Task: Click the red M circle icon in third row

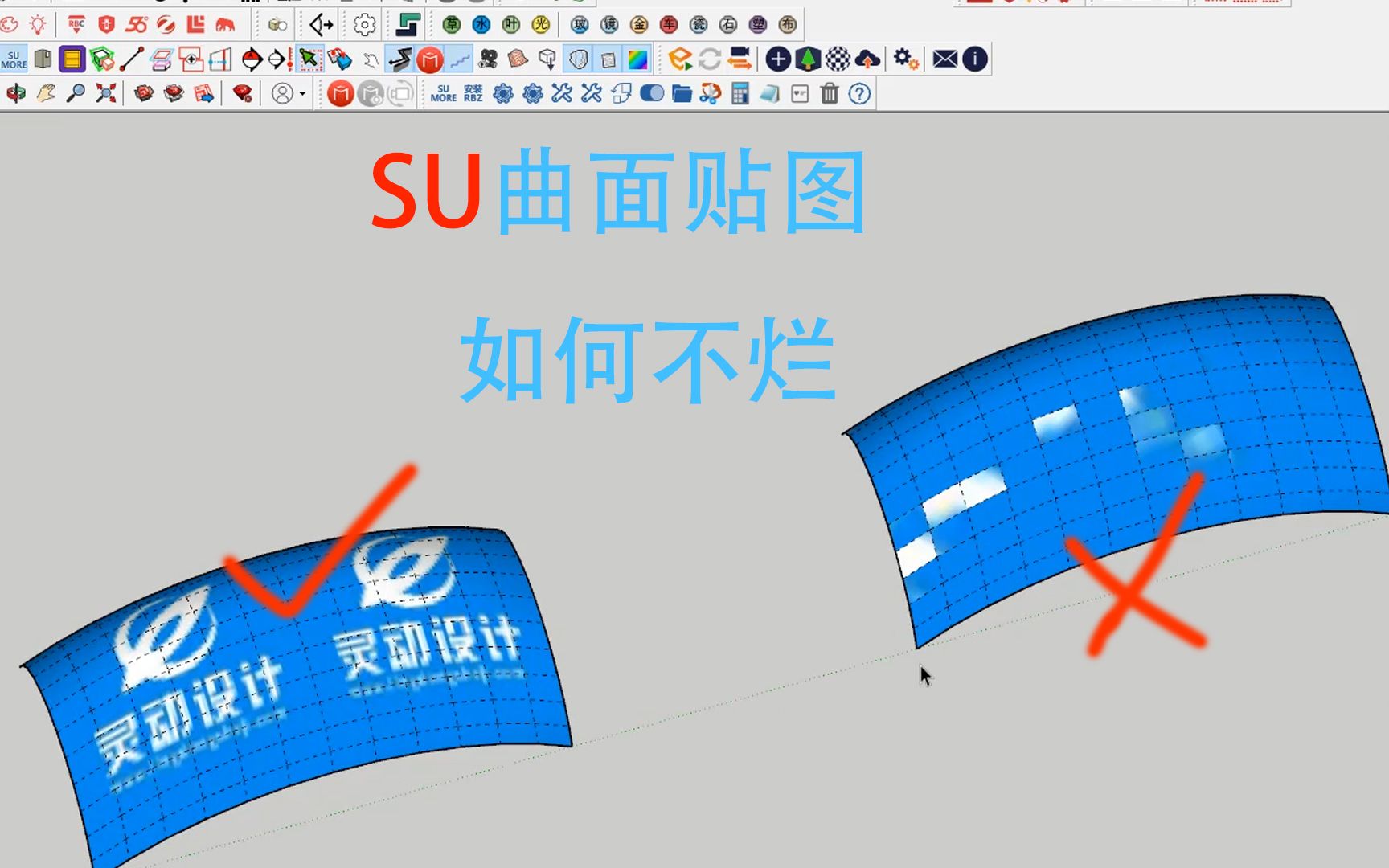Action: (341, 94)
